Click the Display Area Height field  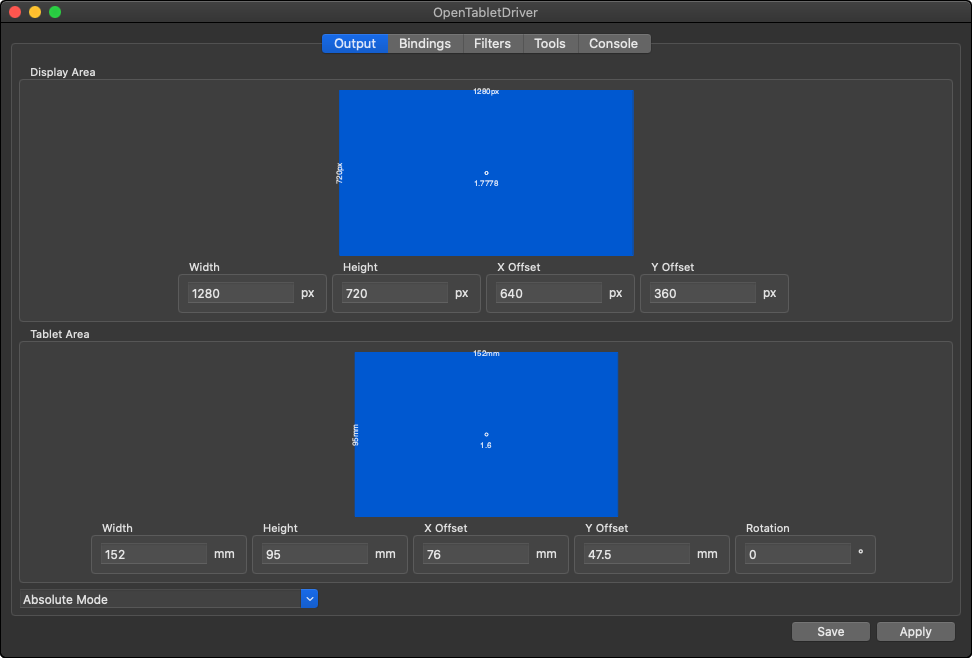pyautogui.click(x=394, y=293)
